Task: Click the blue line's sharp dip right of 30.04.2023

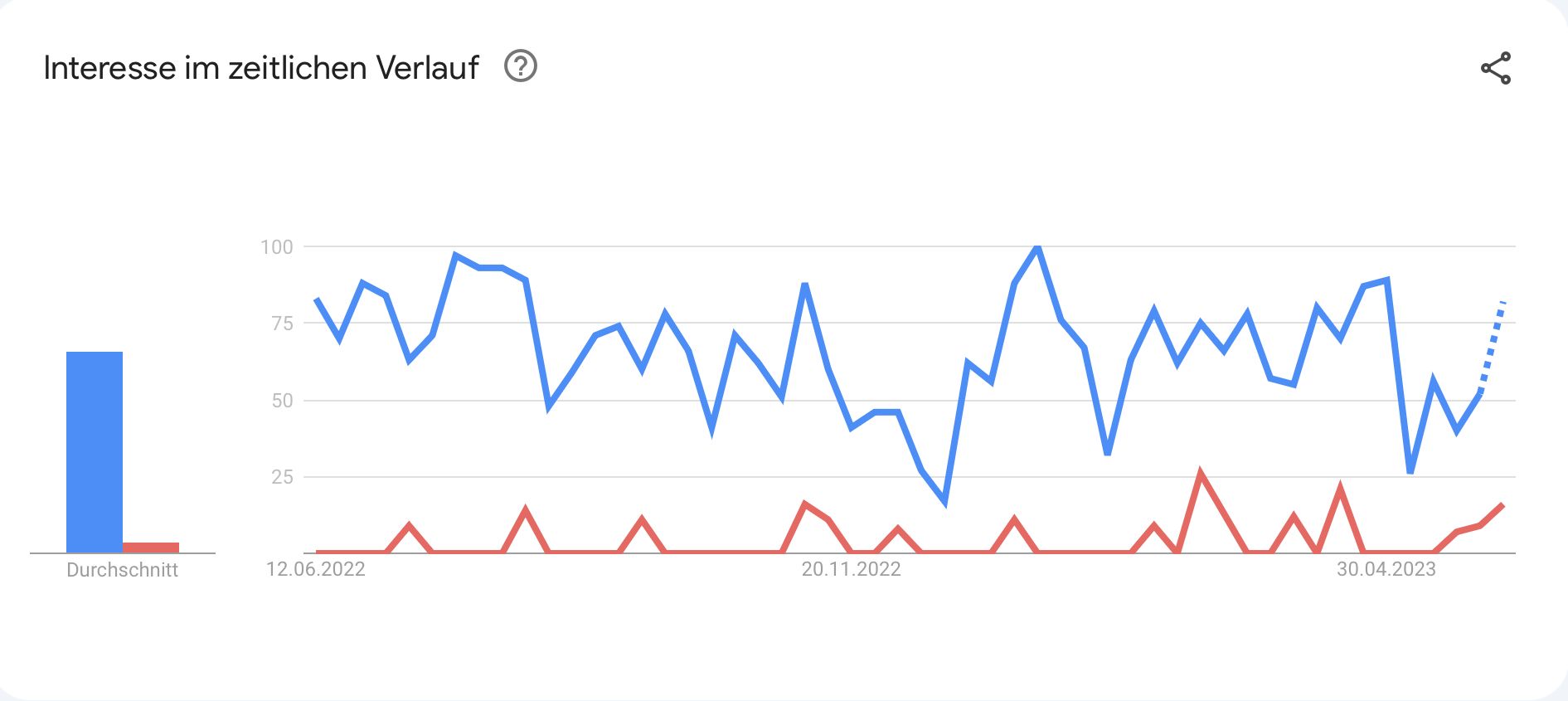Action: (1410, 471)
